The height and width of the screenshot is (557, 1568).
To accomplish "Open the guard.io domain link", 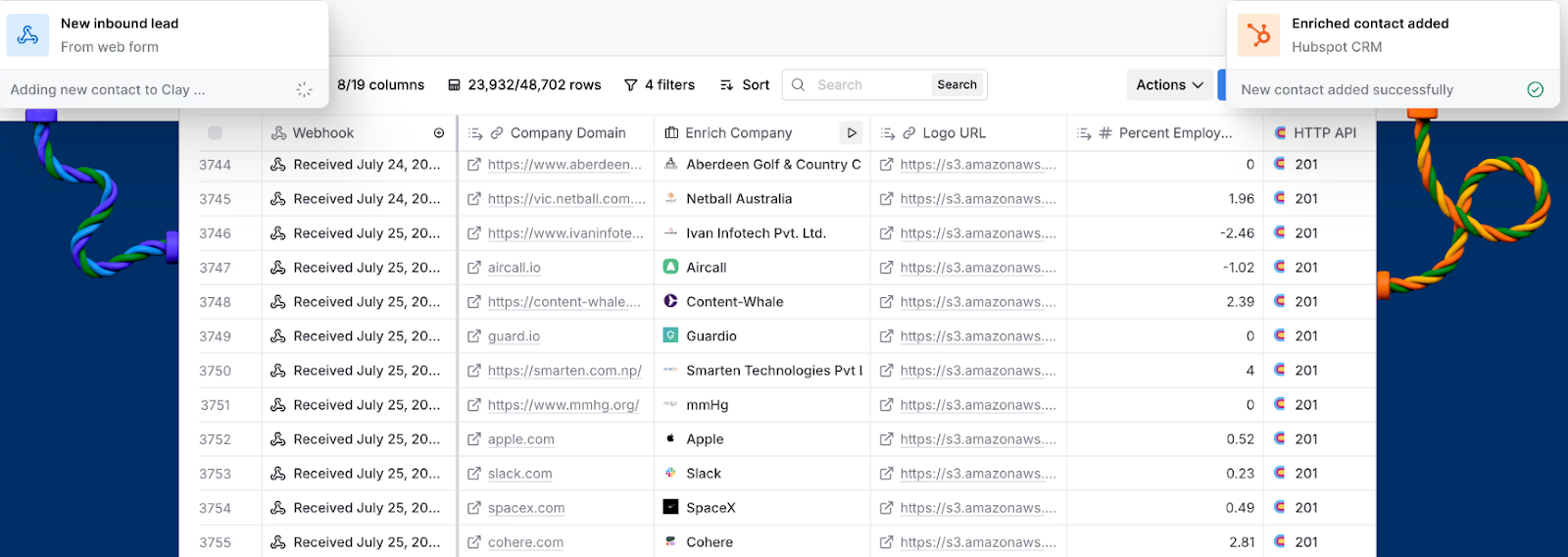I will (x=514, y=336).
